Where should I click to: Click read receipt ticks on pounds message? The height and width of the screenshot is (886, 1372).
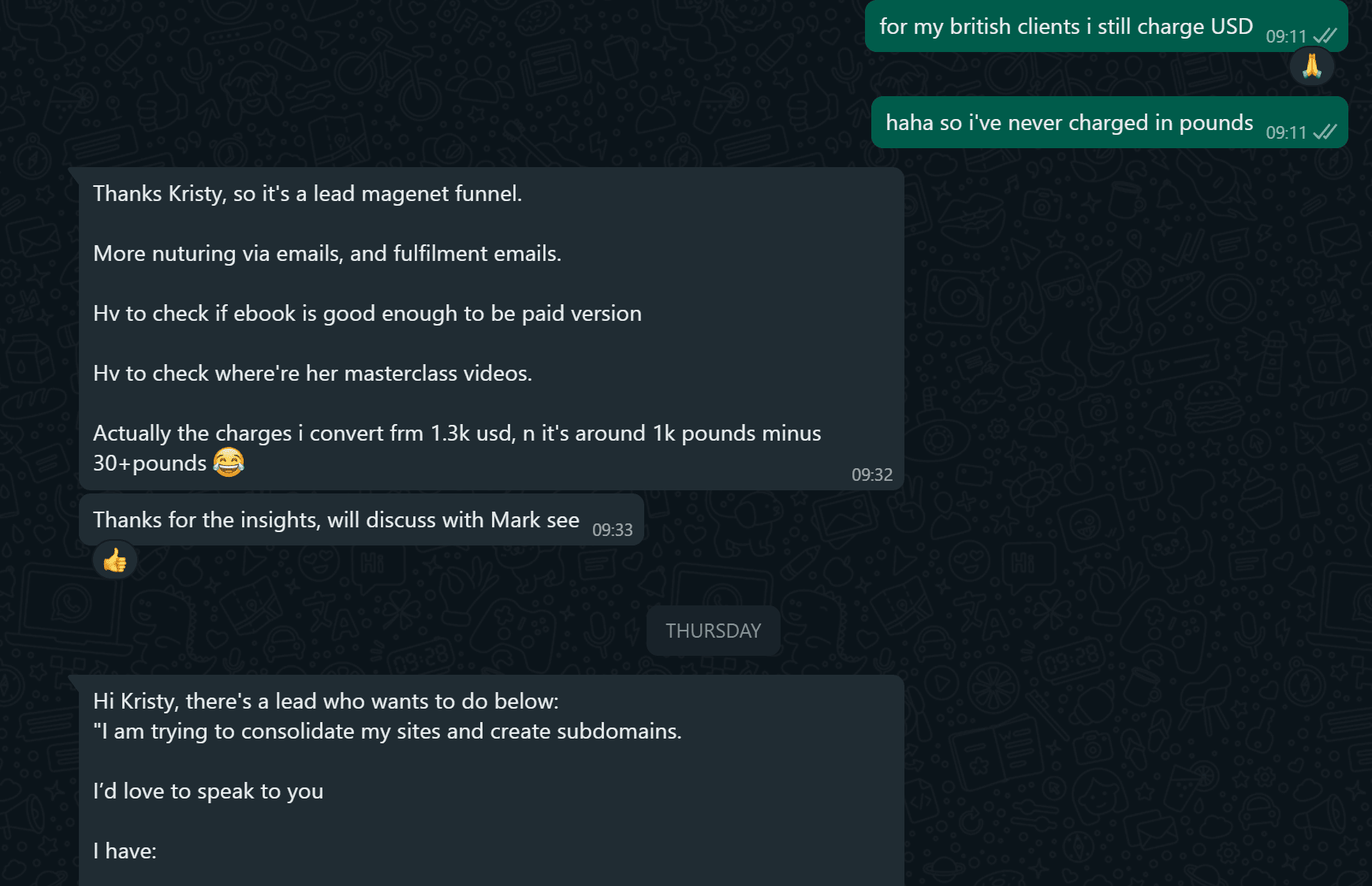[1325, 132]
